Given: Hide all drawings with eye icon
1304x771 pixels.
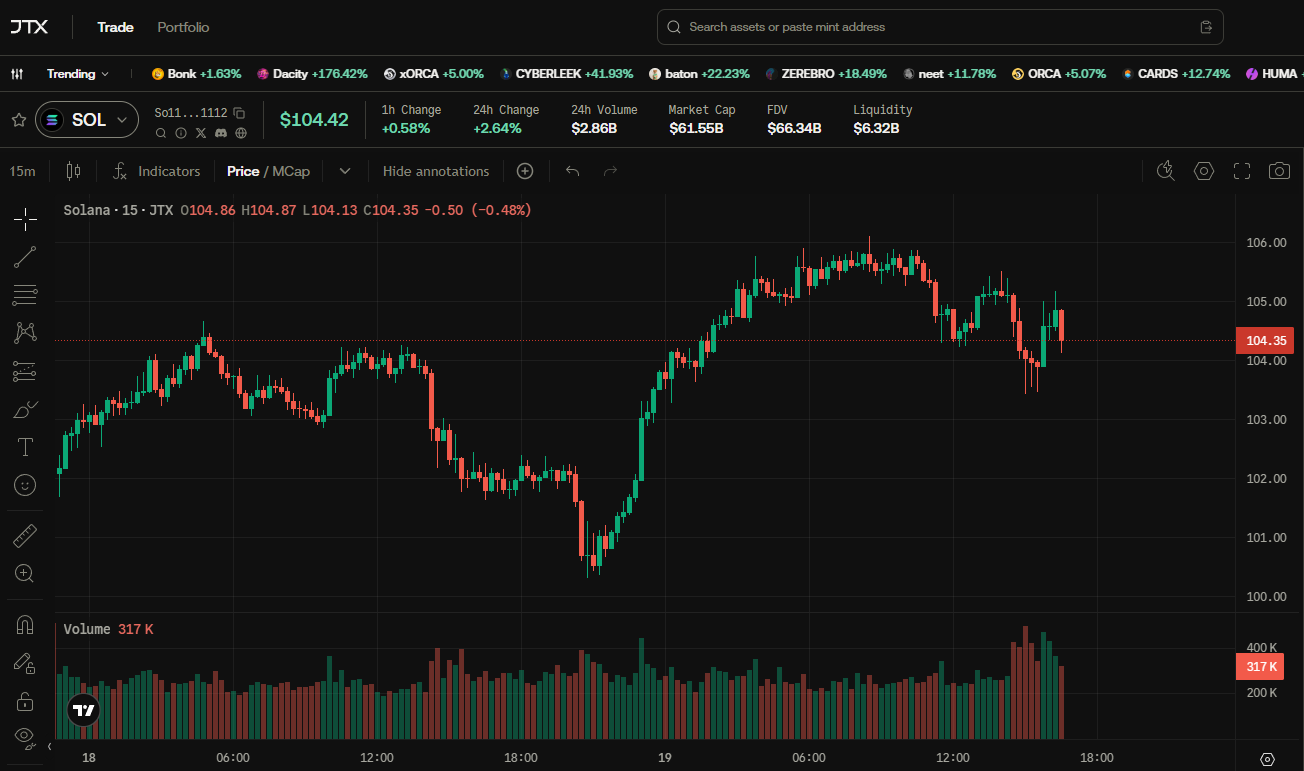Looking at the screenshot, I should (25, 737).
